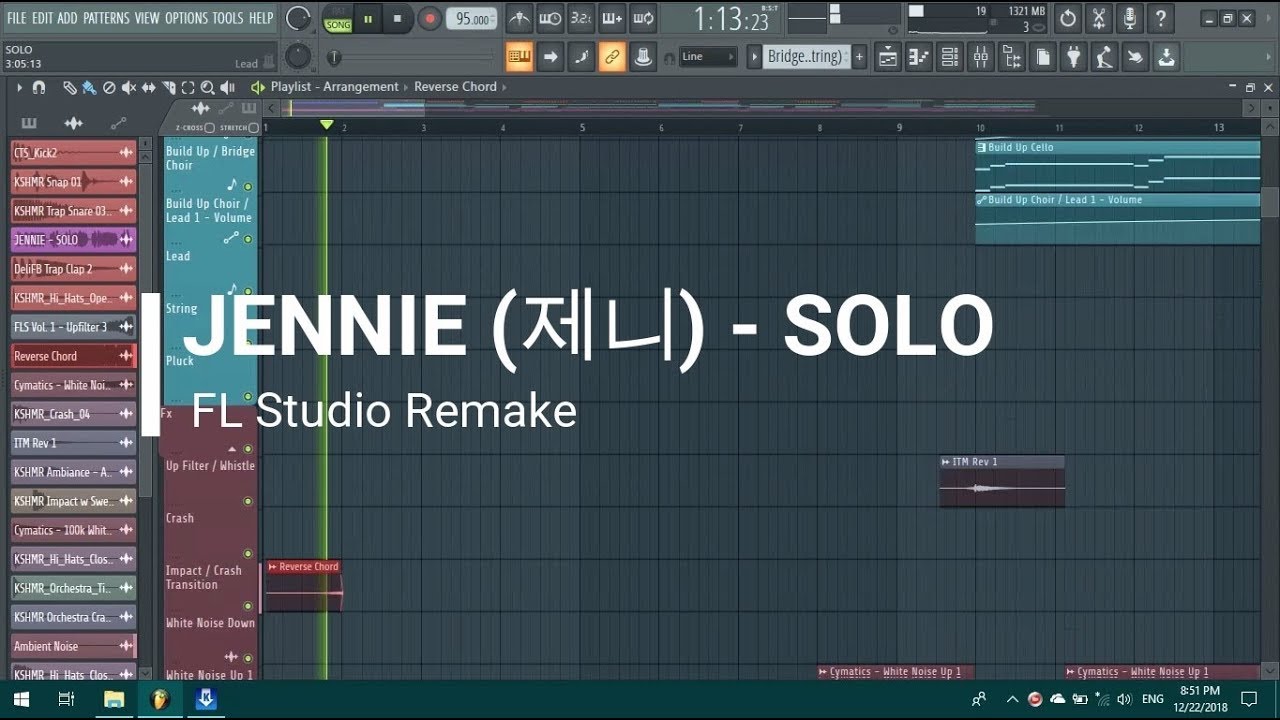The image size is (1280, 720).
Task: Open the Channel rack icon
Action: click(950, 57)
